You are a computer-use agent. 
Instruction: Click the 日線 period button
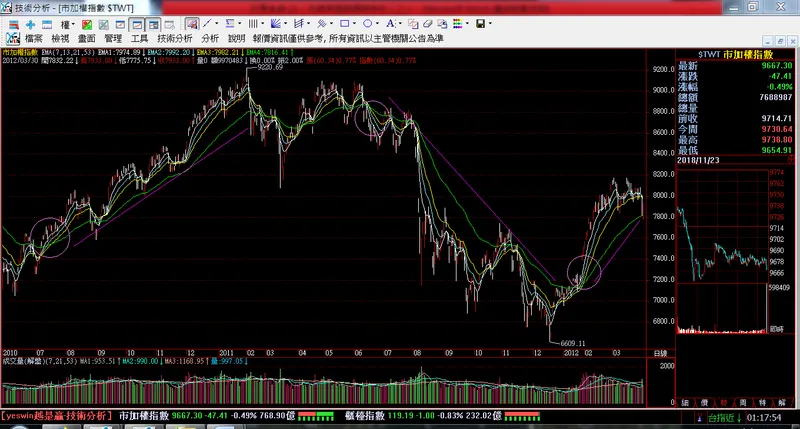tap(661, 353)
